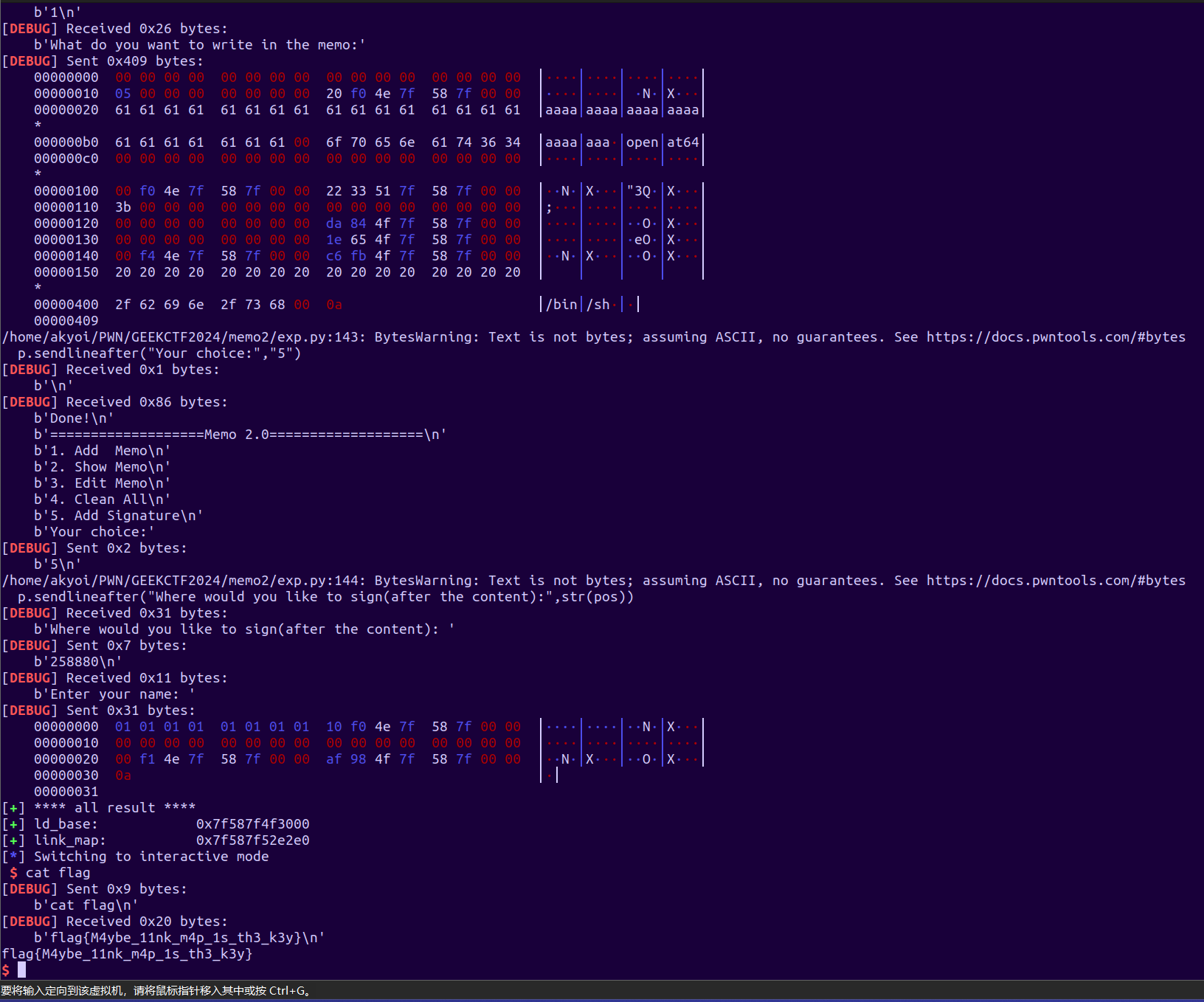Click 'What do you want to write in the memo' line

[x=199, y=44]
